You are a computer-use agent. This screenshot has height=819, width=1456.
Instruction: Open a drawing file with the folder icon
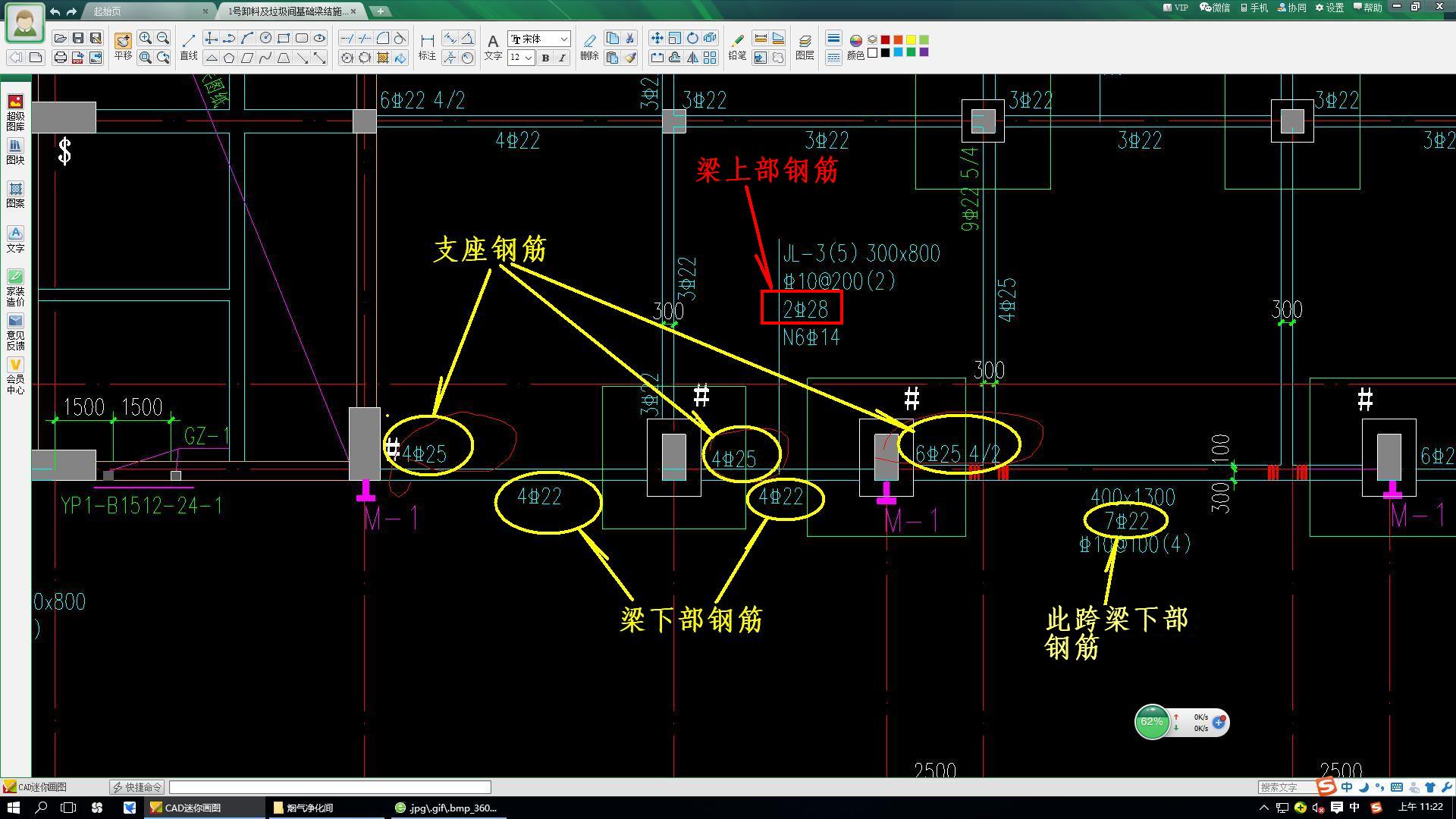(x=60, y=38)
